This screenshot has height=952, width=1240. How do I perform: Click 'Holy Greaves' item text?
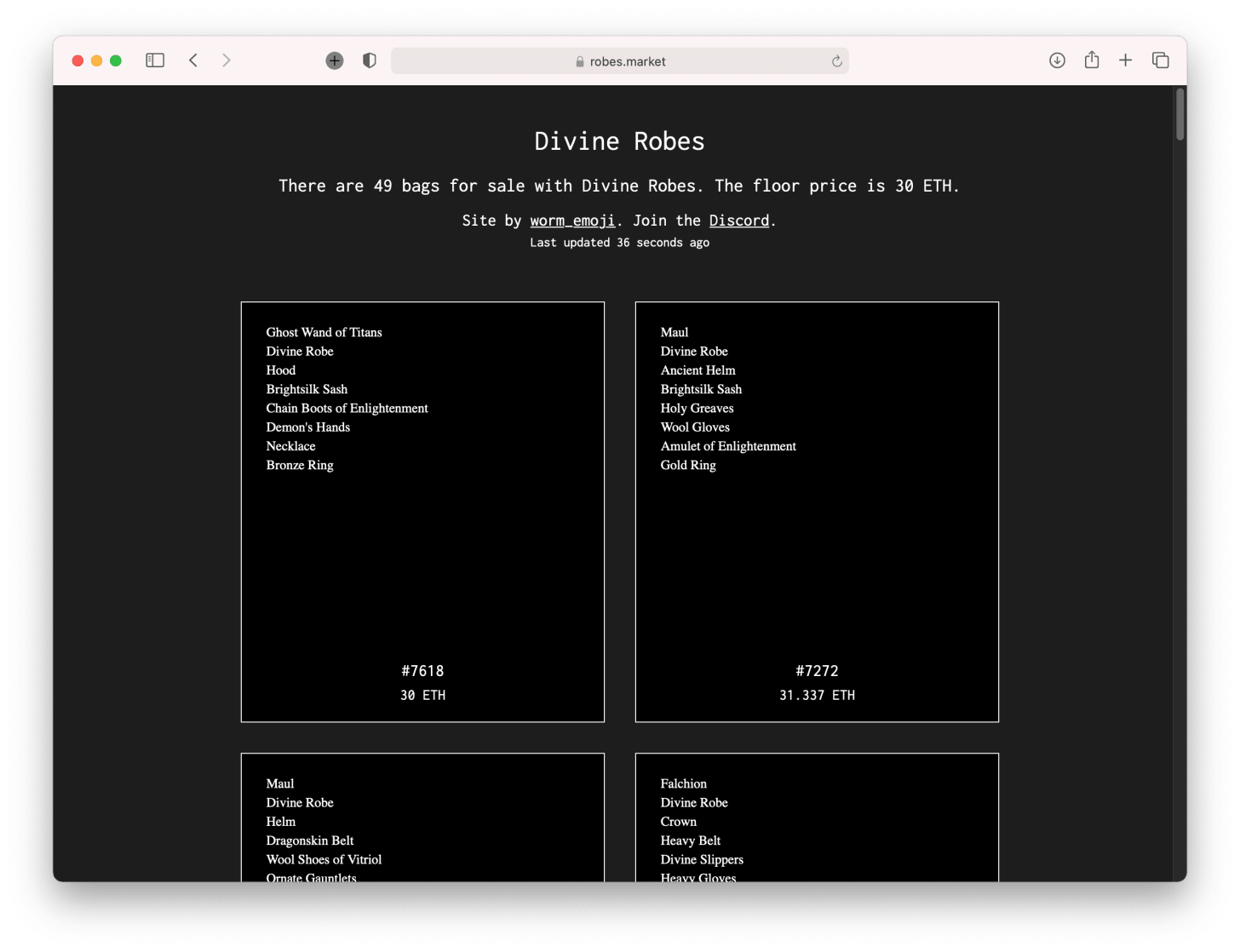point(697,408)
